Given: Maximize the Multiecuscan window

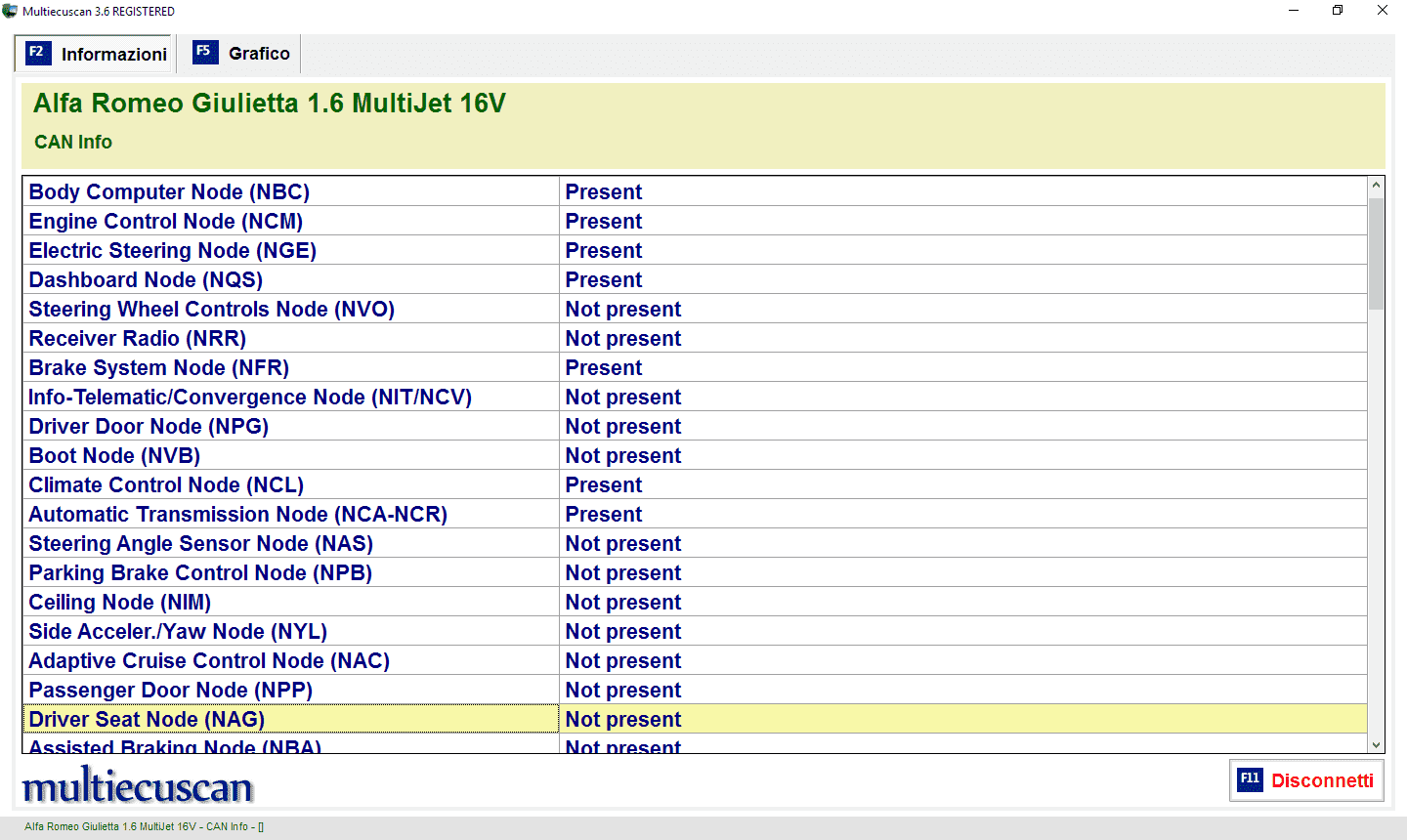Looking at the screenshot, I should tap(1338, 11).
